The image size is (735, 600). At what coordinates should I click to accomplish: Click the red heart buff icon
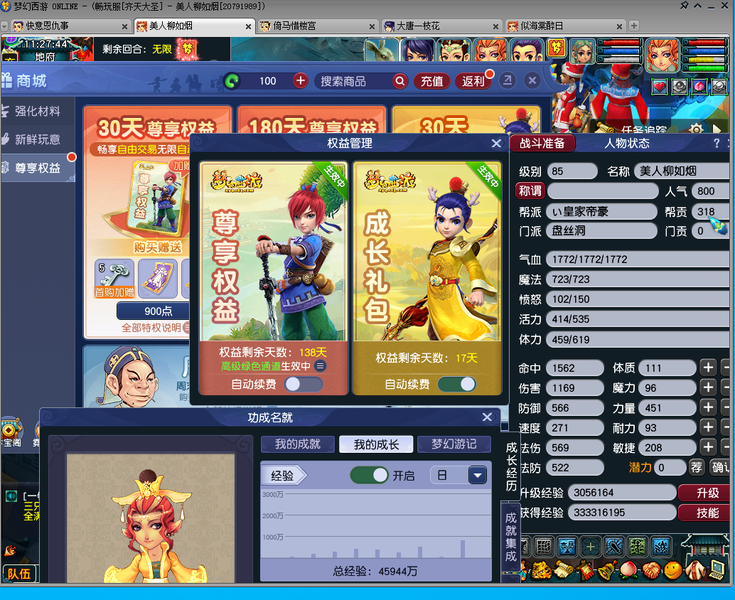(660, 87)
